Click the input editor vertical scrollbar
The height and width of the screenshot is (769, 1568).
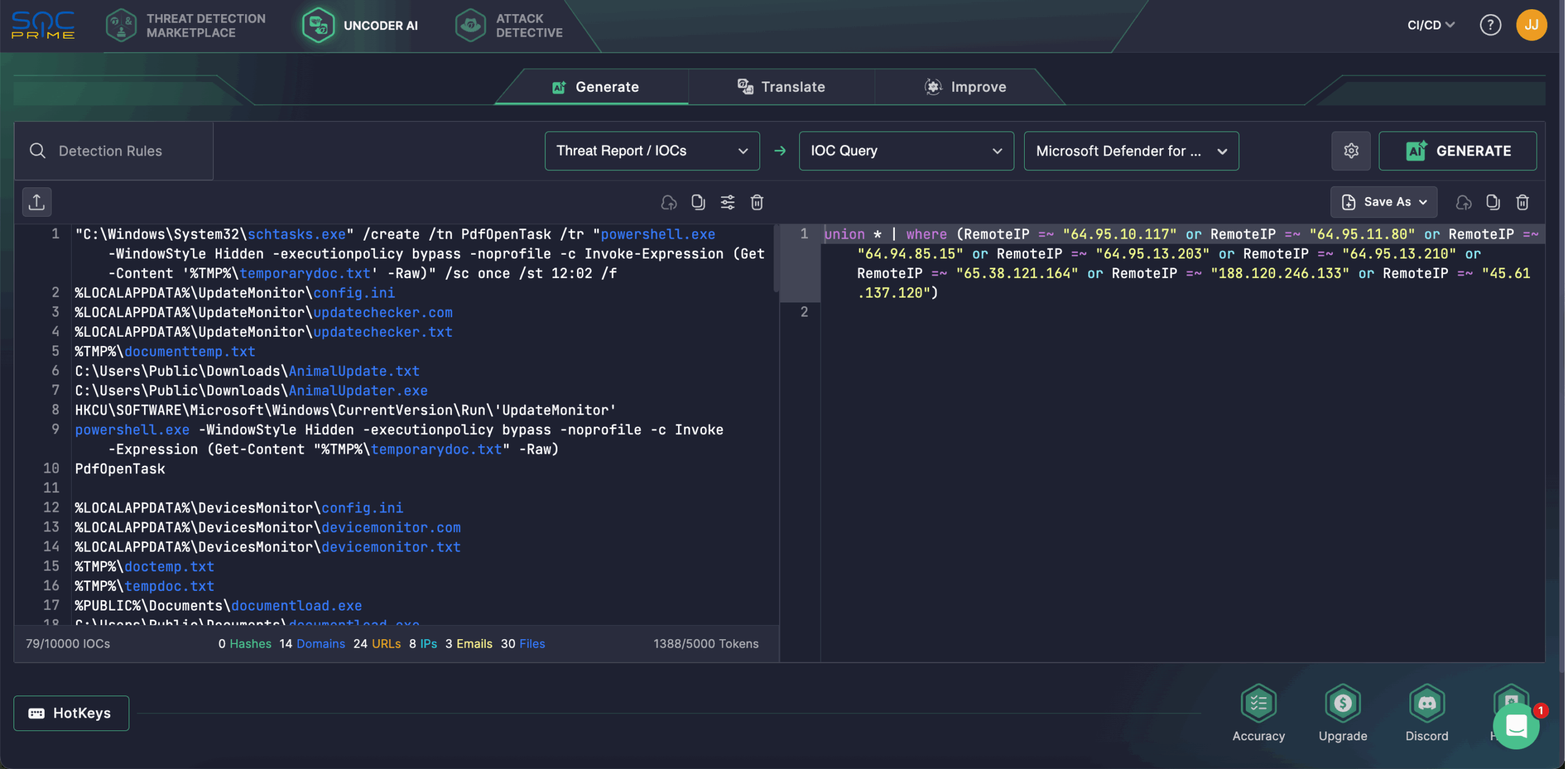pos(775,260)
